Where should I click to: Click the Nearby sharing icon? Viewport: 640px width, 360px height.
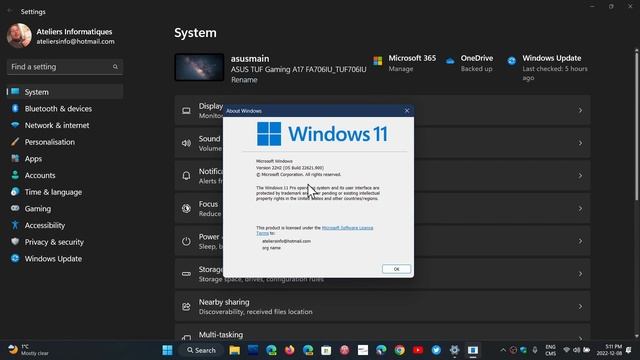[x=186, y=307]
